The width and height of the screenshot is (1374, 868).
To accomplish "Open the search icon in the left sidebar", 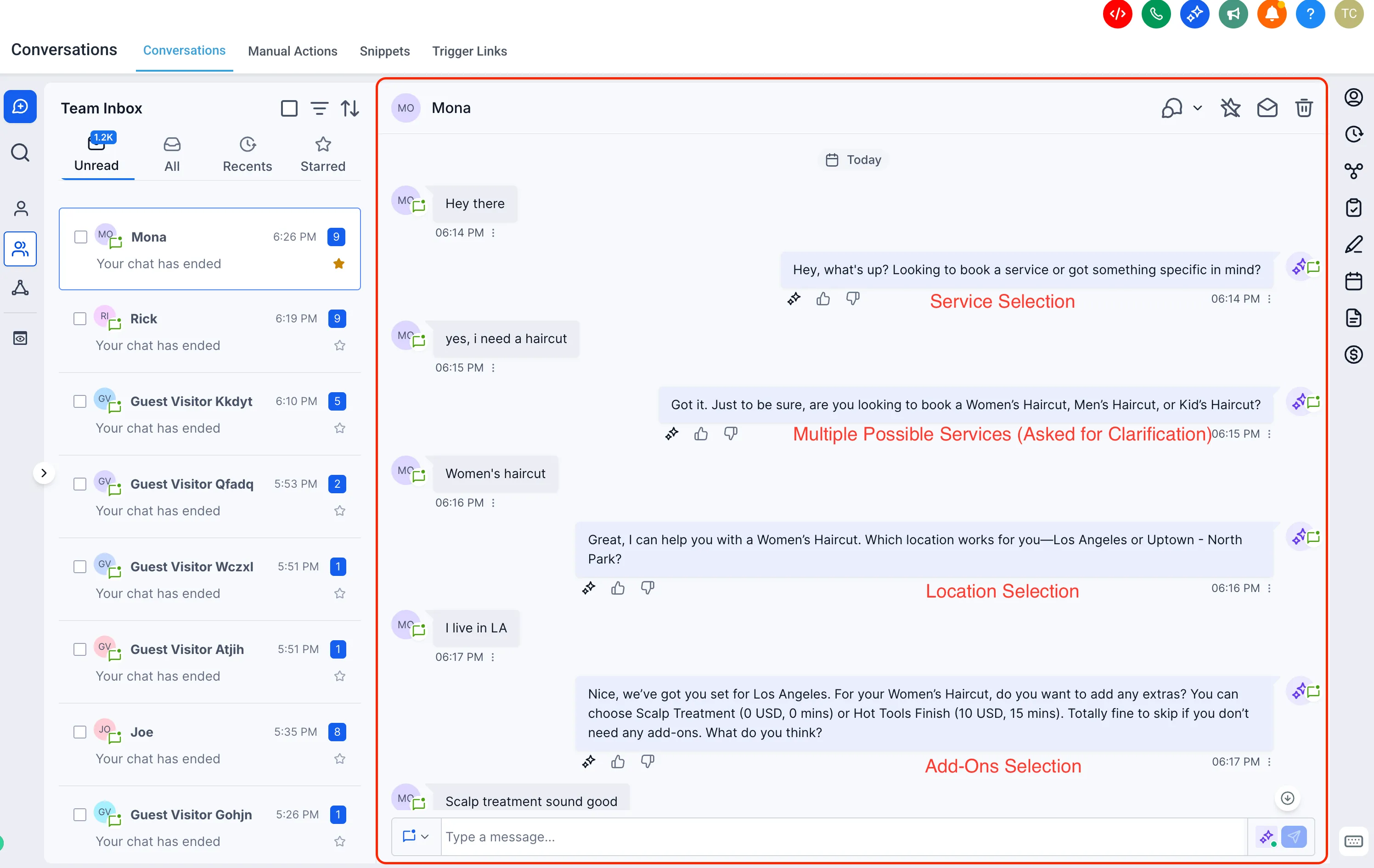I will click(21, 152).
